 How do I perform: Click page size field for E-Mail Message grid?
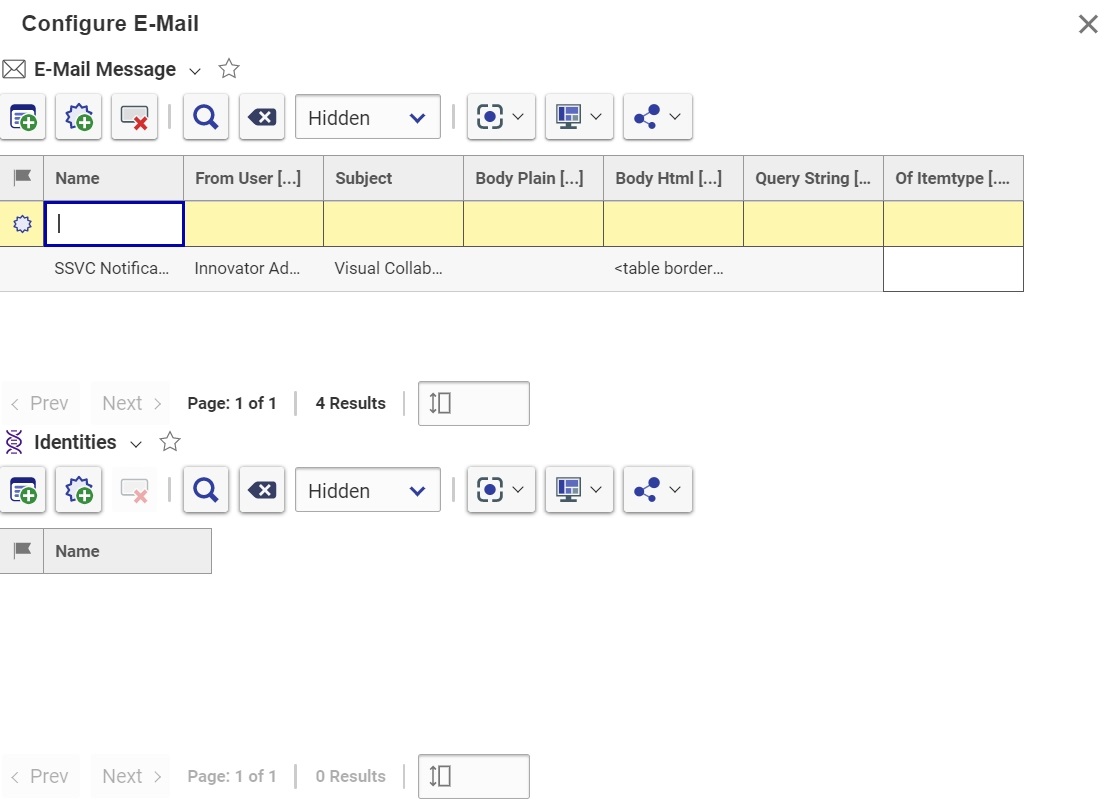[474, 404]
